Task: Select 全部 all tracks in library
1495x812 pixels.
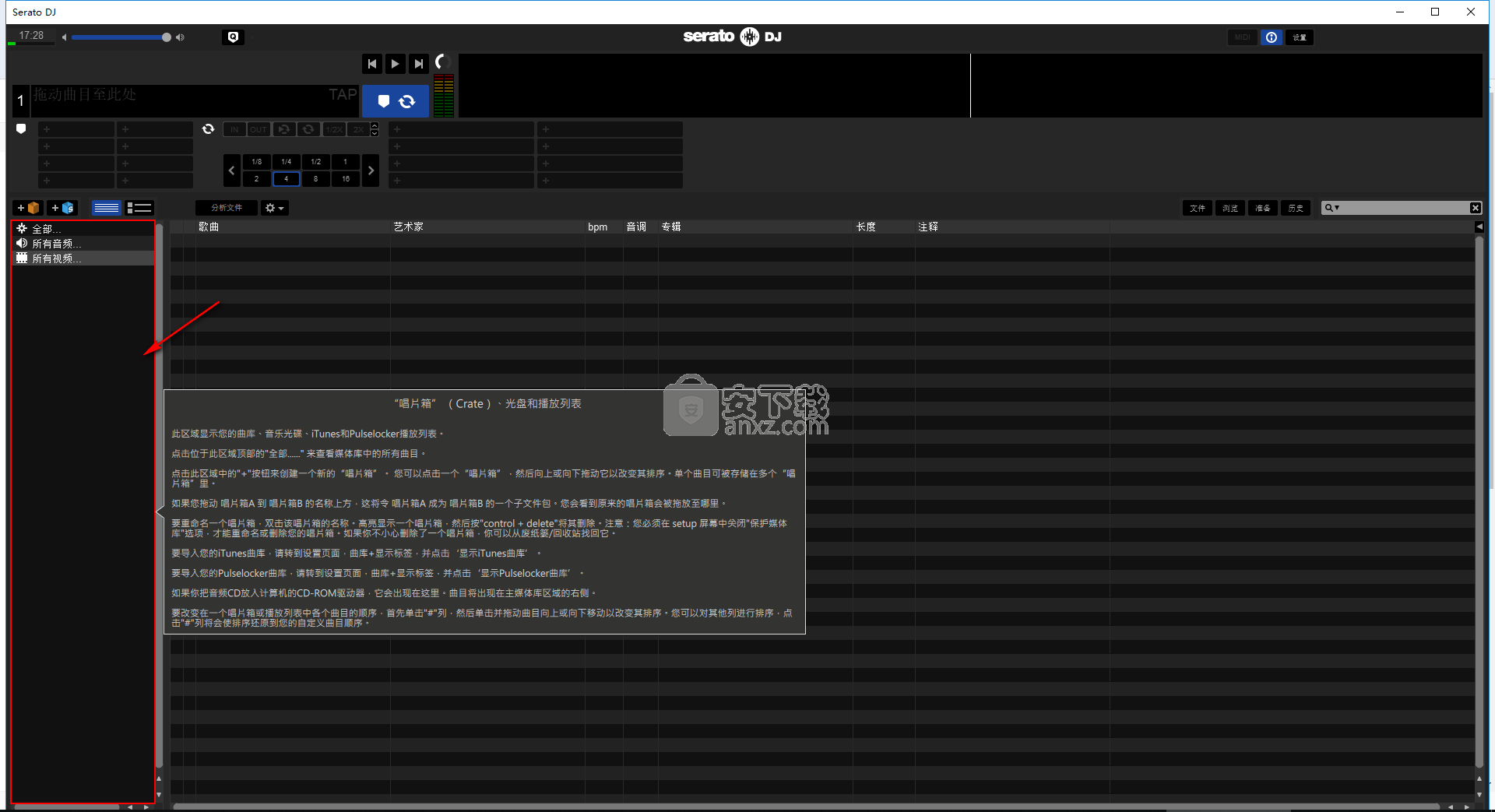Action: [x=83, y=229]
